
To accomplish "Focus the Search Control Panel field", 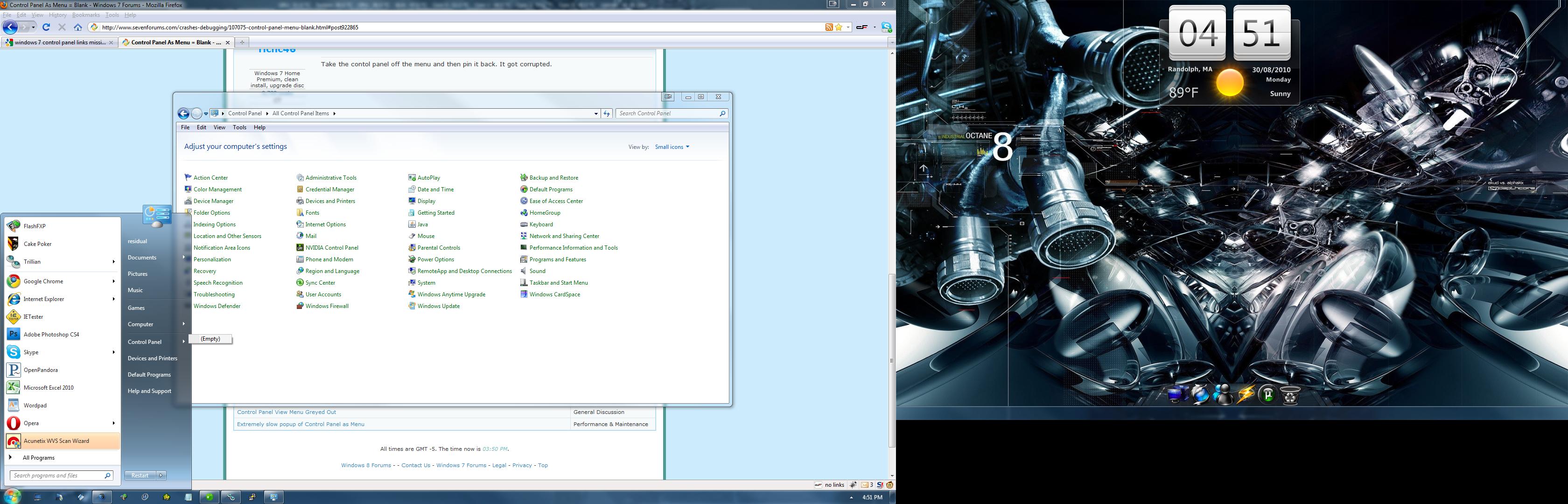I will (x=667, y=113).
